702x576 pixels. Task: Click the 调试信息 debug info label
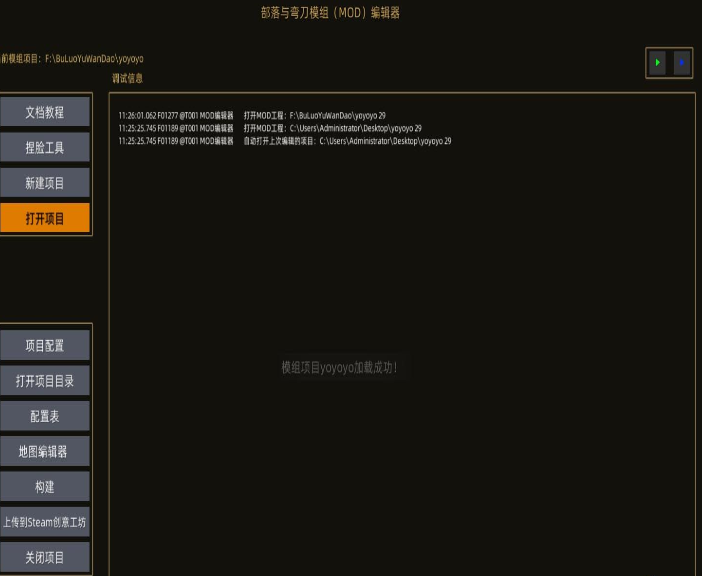[128, 78]
